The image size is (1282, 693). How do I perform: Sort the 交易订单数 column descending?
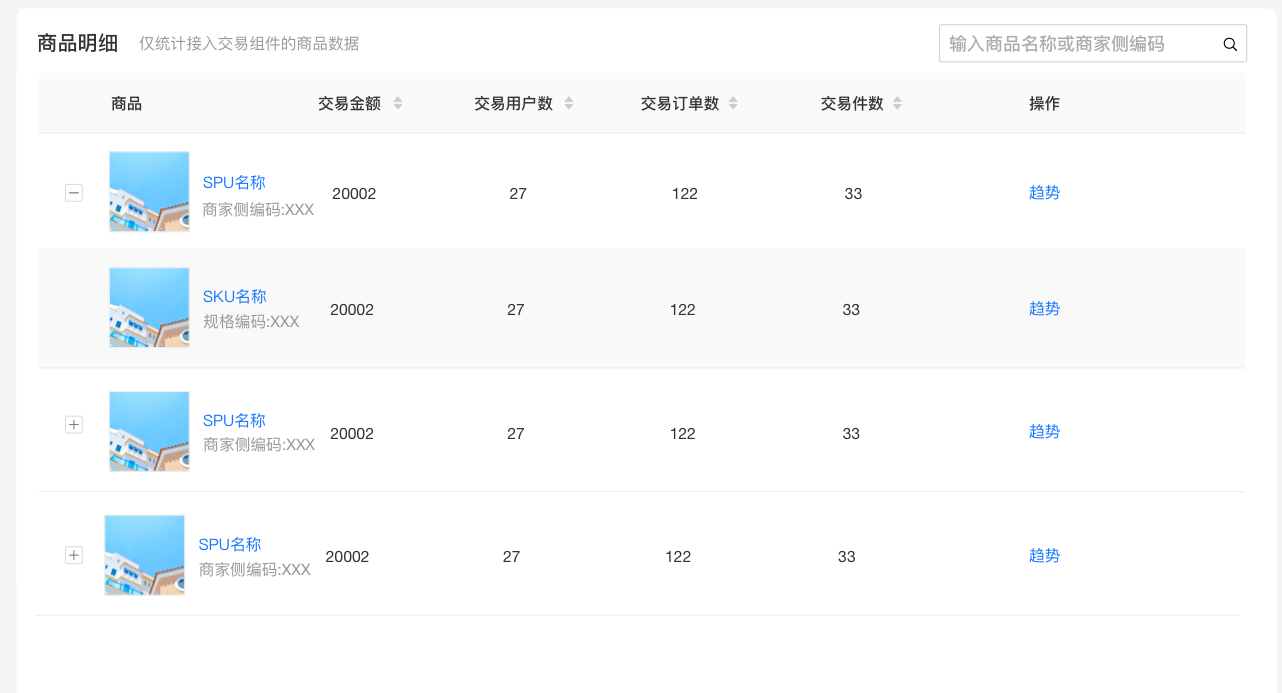click(x=733, y=107)
